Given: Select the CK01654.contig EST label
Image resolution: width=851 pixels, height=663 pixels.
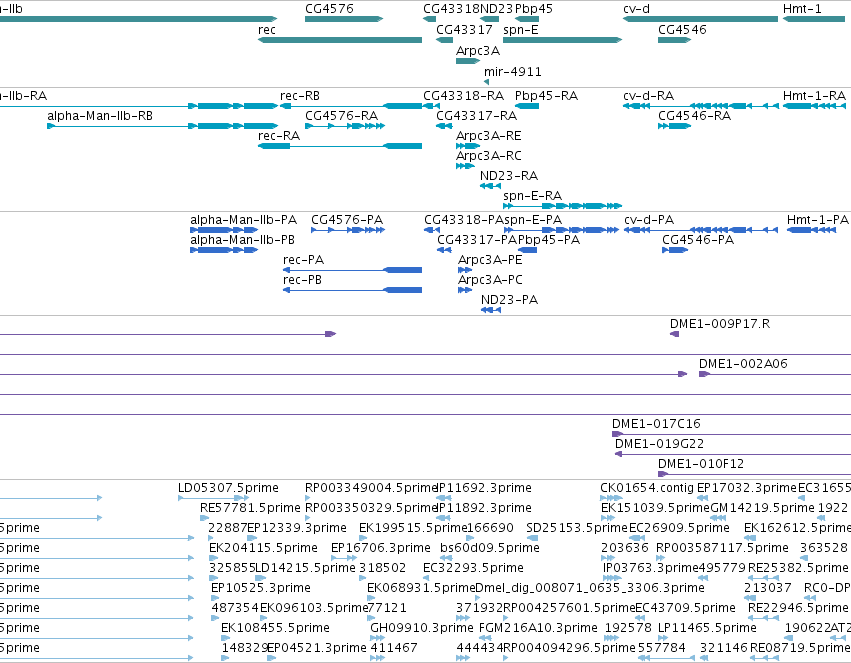Looking at the screenshot, I should coord(647,488).
